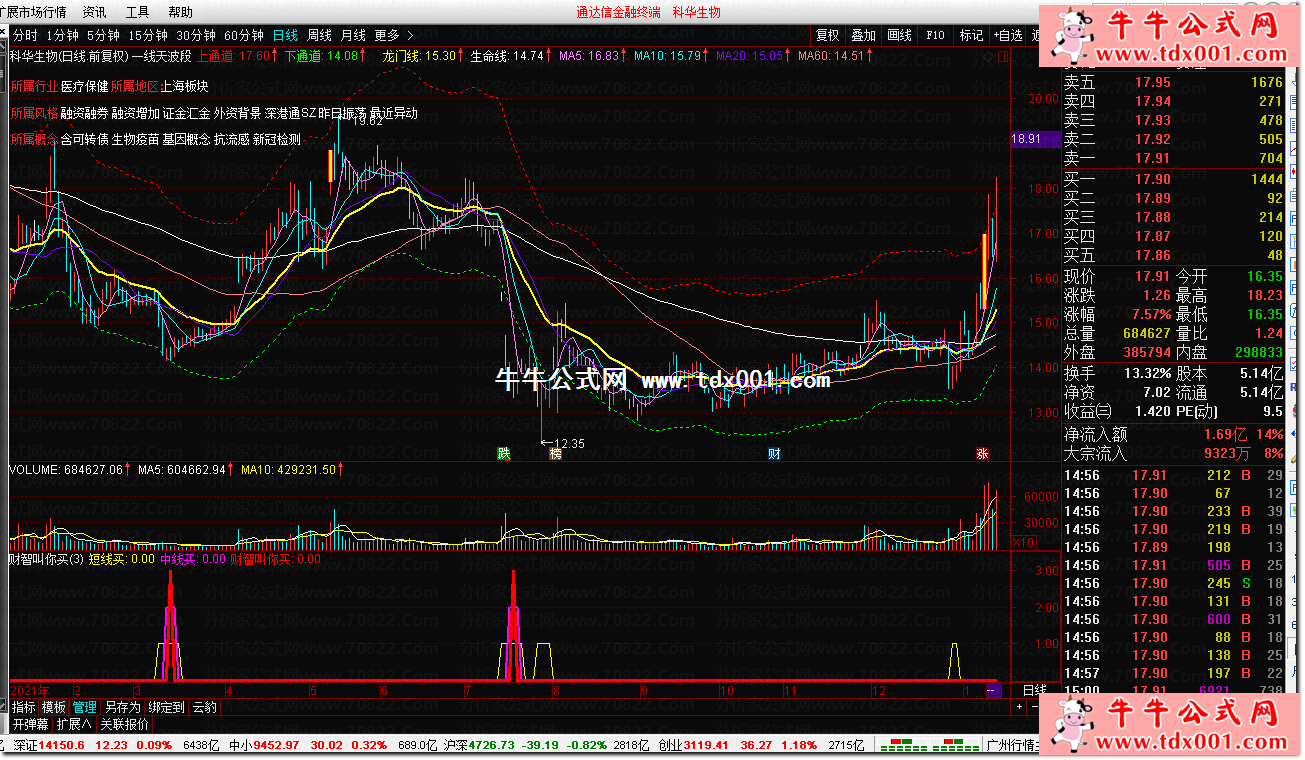Click the 广州行情 server label
Image resolution: width=1305 pixels, height=760 pixels.
(x=1013, y=745)
